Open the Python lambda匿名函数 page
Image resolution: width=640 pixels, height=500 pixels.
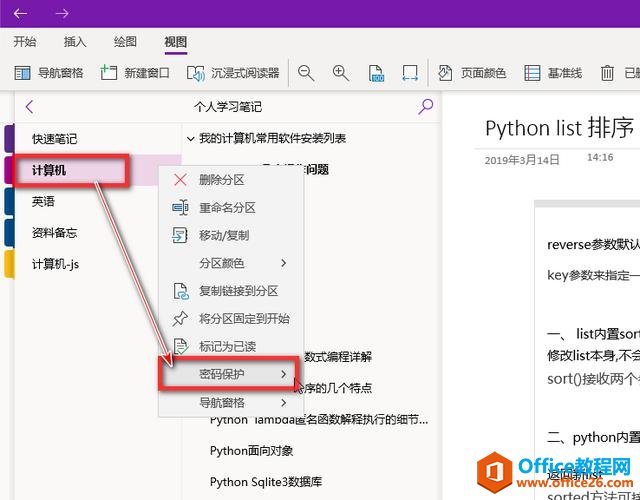(319, 420)
